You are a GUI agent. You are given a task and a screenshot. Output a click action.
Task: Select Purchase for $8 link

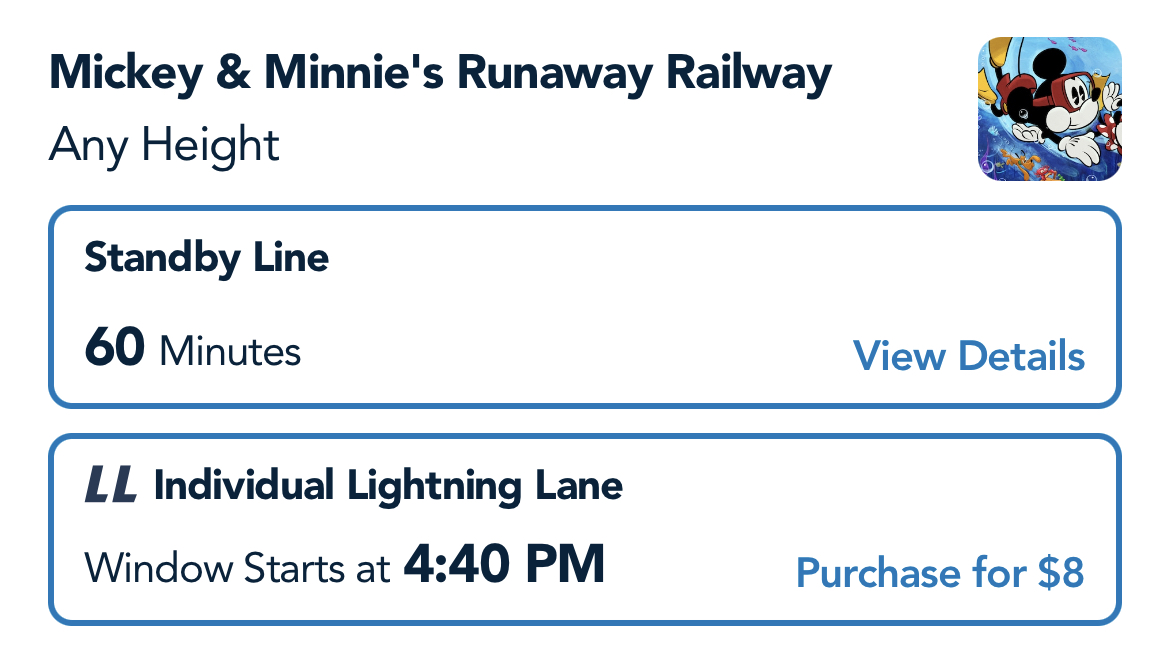tap(939, 573)
